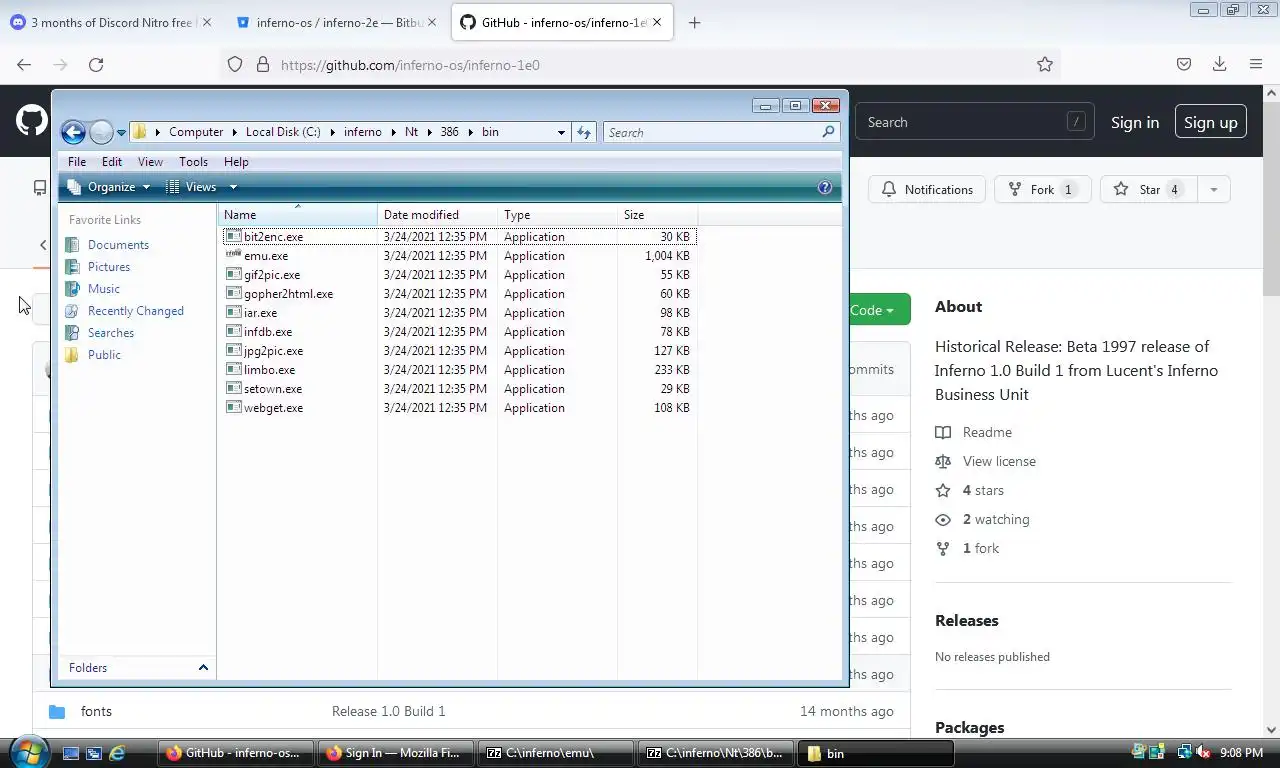Open the Star list dropdown arrow
The image size is (1280, 768).
coord(1213,189)
